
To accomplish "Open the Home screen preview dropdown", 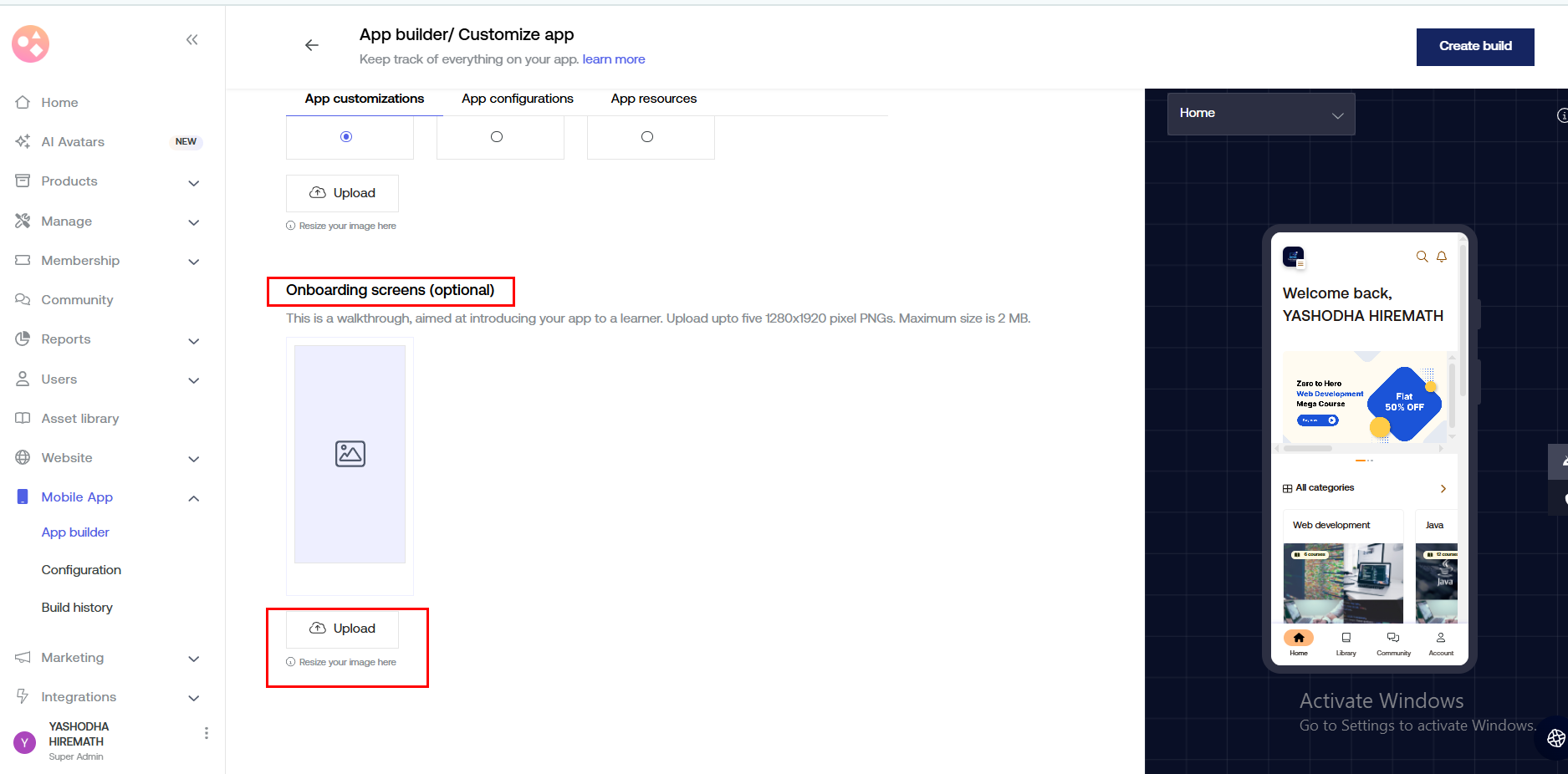I will 1260,114.
